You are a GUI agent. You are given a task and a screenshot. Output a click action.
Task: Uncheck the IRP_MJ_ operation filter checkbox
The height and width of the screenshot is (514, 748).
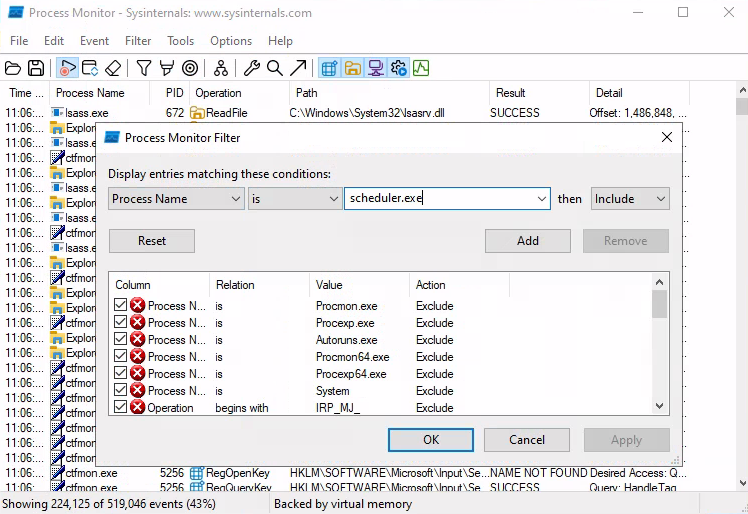click(x=121, y=408)
